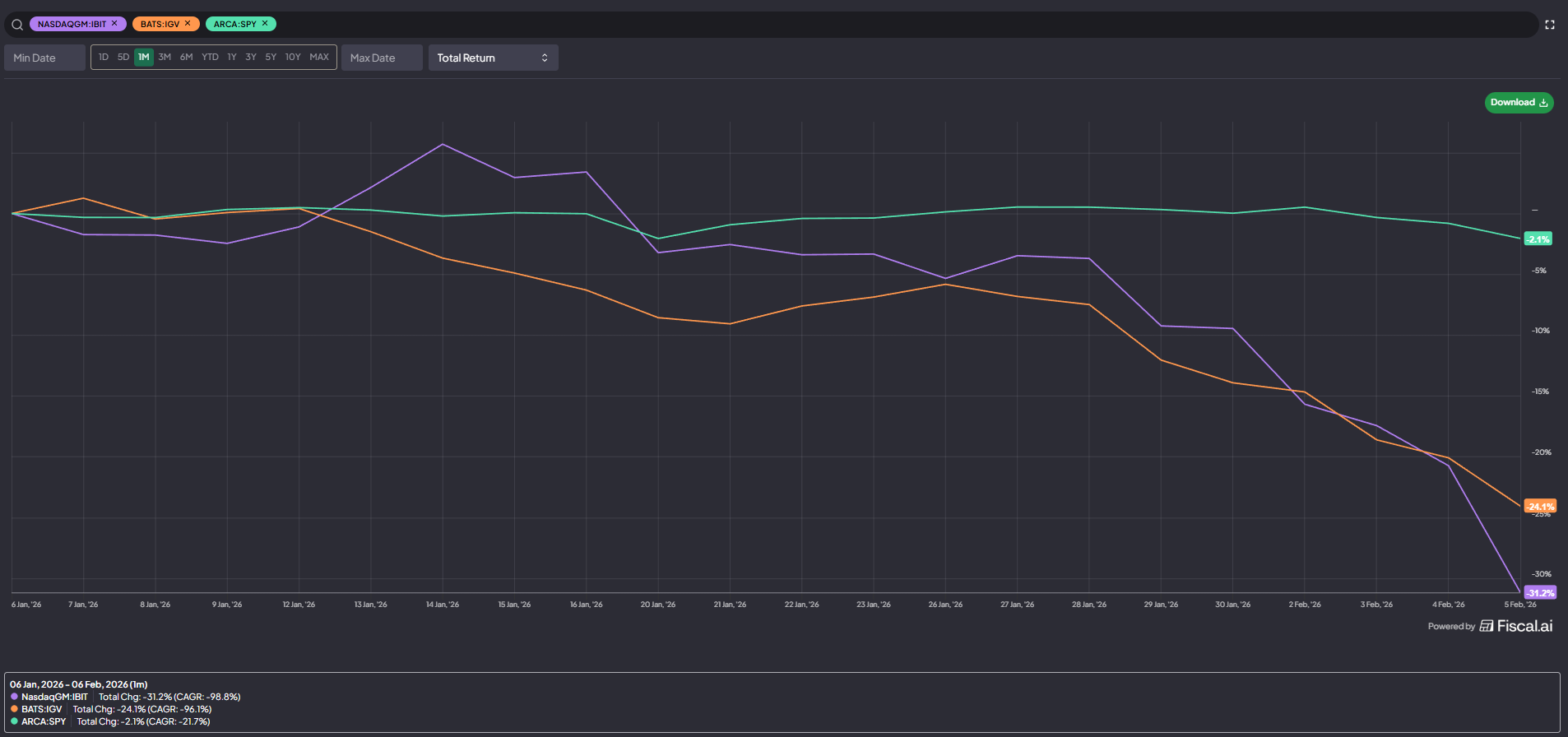Image resolution: width=1568 pixels, height=737 pixels.
Task: Click the 14 Jan, '26 axis label
Action: click(443, 605)
